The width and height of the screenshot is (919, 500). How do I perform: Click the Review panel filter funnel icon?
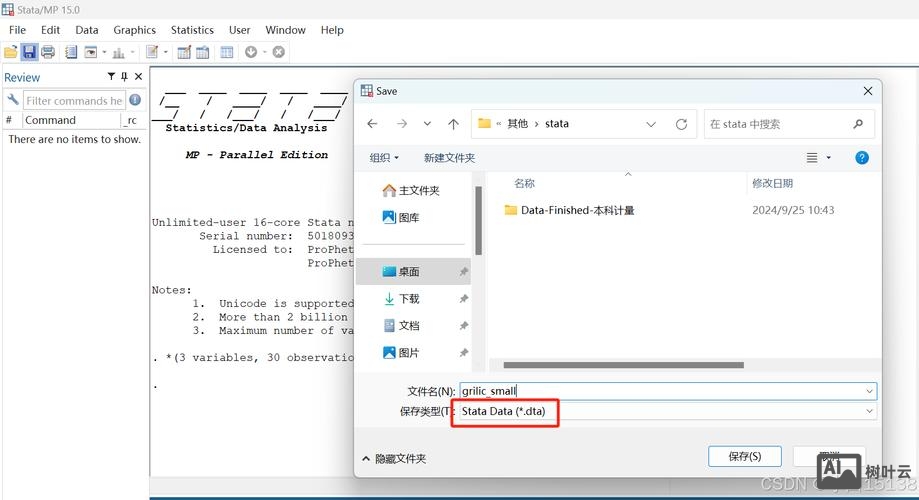tap(111, 76)
